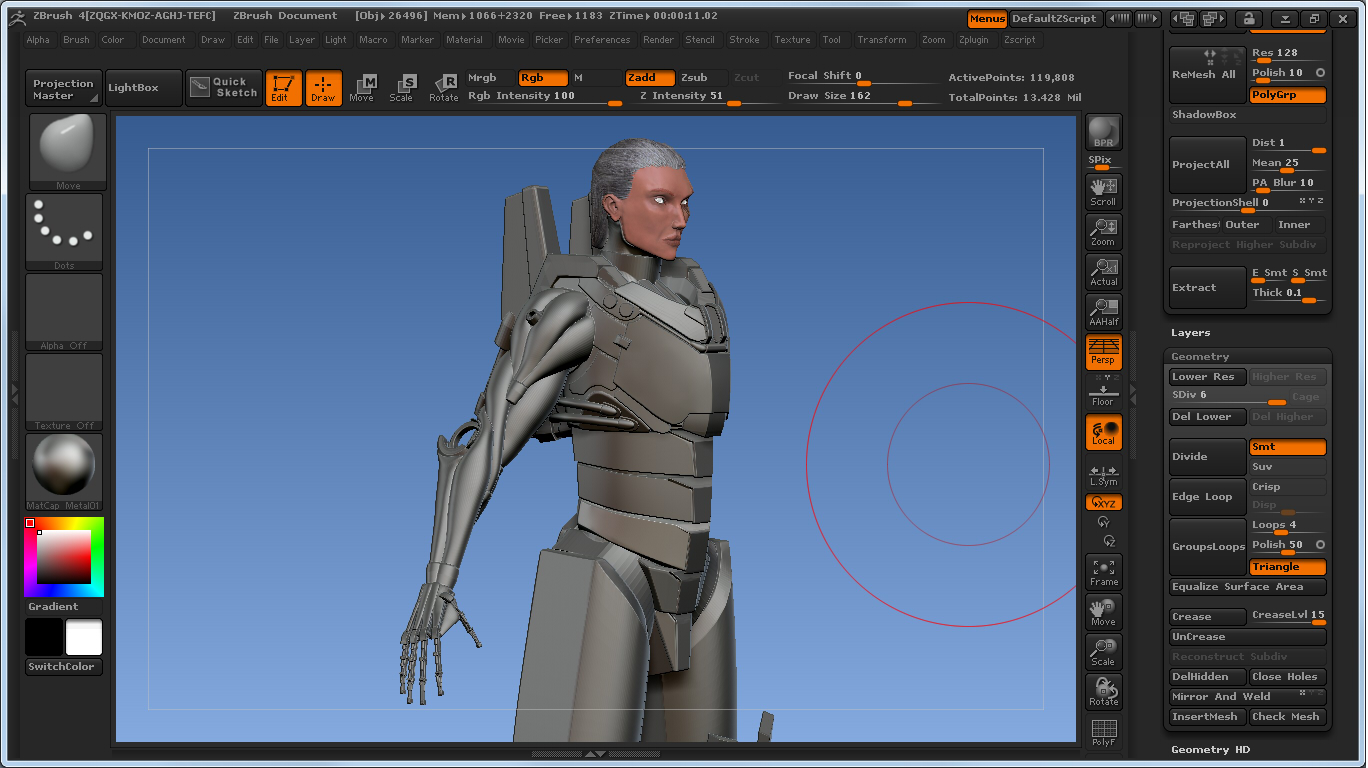
Task: Toggle Persp perspective mode
Action: point(1104,352)
